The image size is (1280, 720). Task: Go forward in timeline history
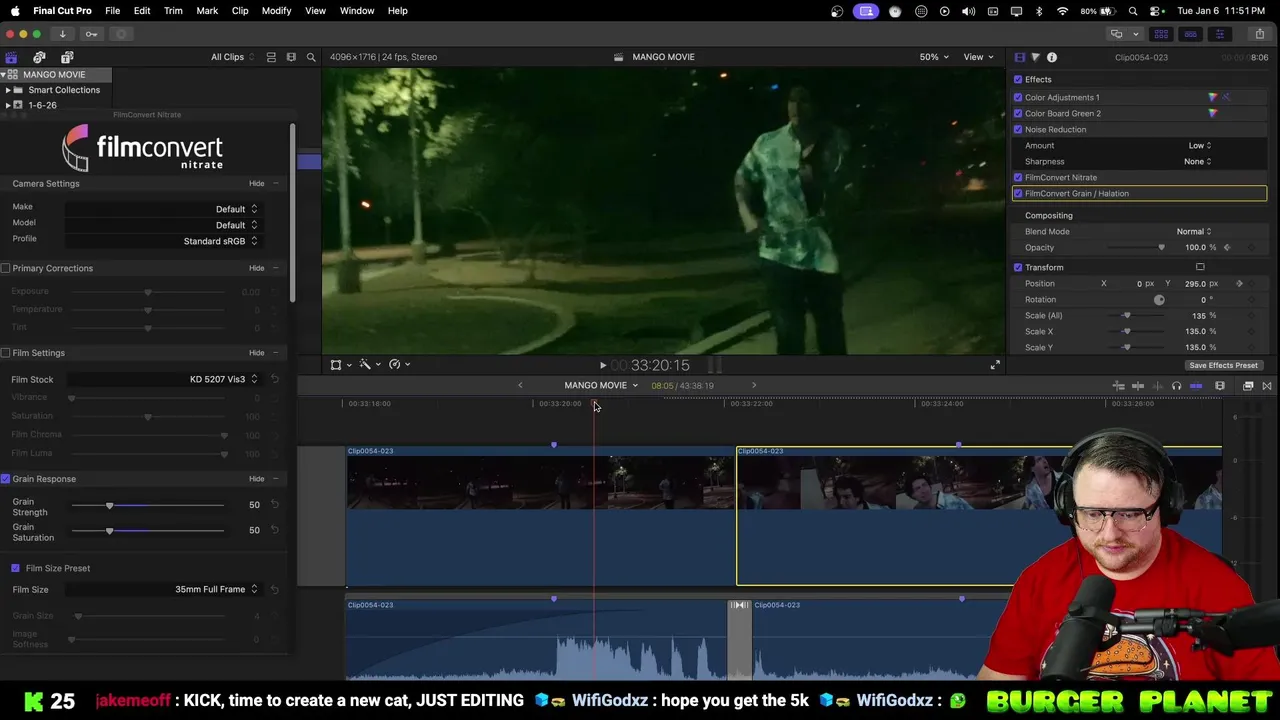[754, 386]
